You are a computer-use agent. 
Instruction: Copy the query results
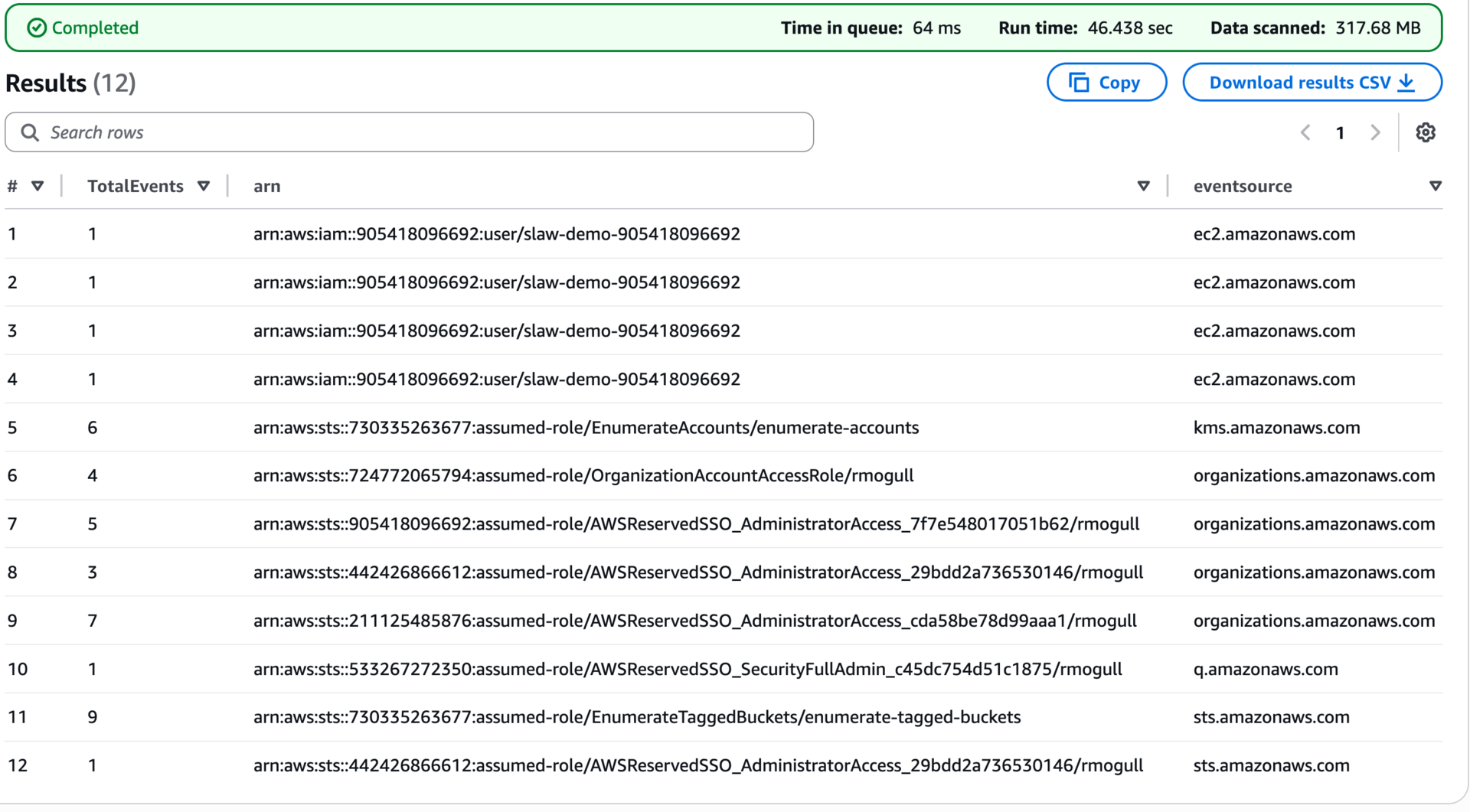[1106, 83]
